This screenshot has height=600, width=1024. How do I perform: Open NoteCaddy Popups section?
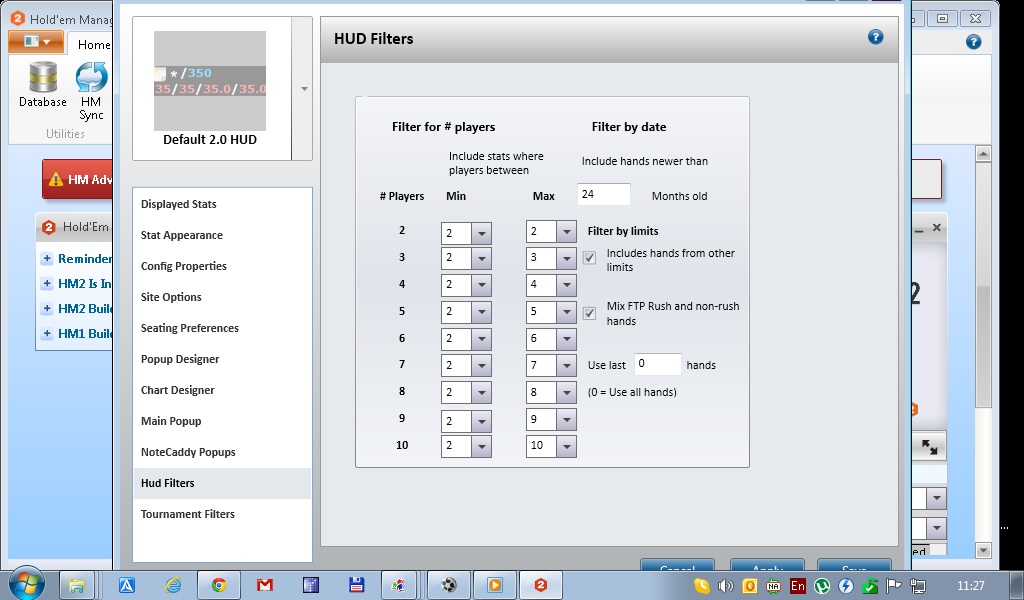tap(222, 452)
